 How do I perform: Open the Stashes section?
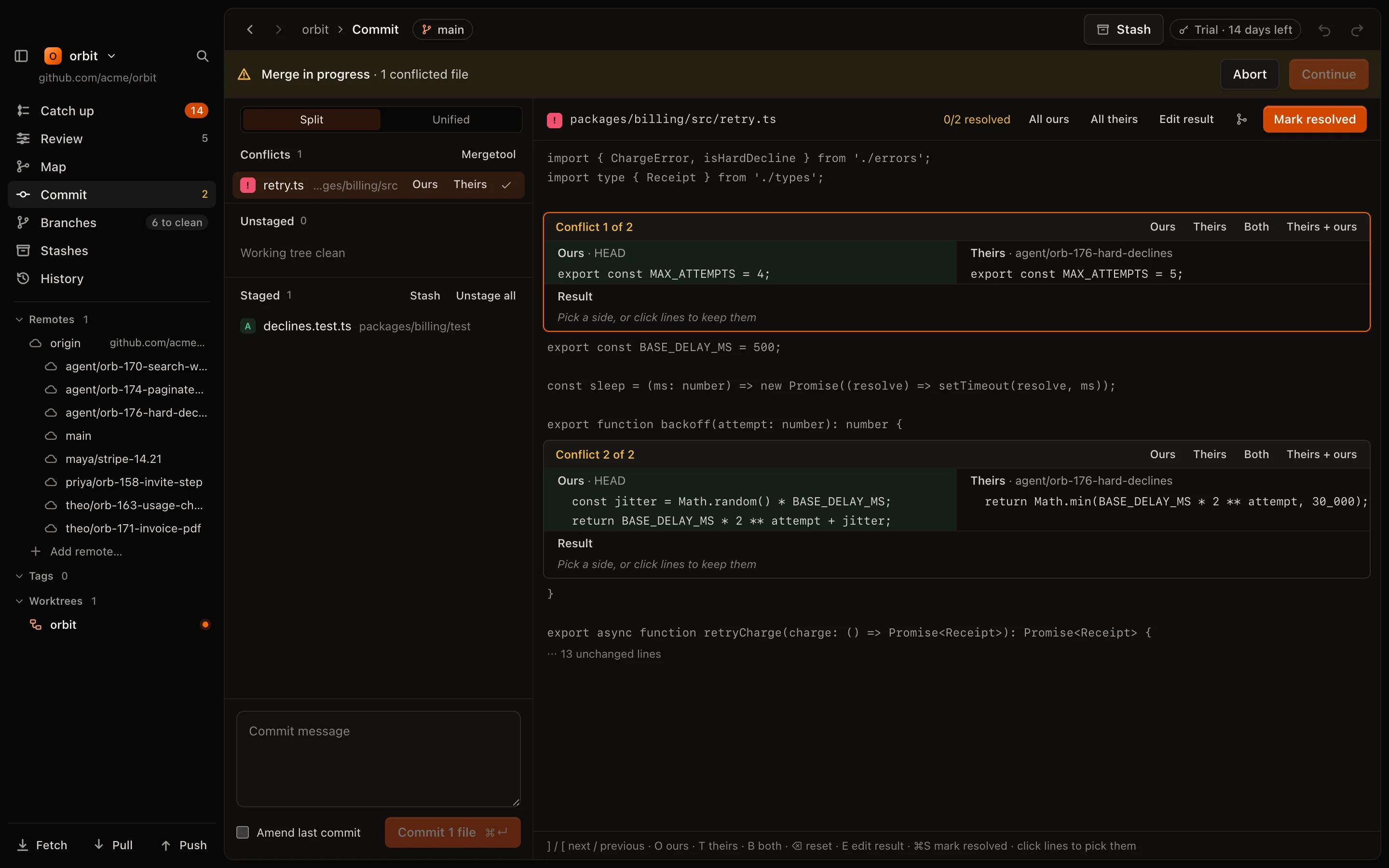tap(112, 250)
